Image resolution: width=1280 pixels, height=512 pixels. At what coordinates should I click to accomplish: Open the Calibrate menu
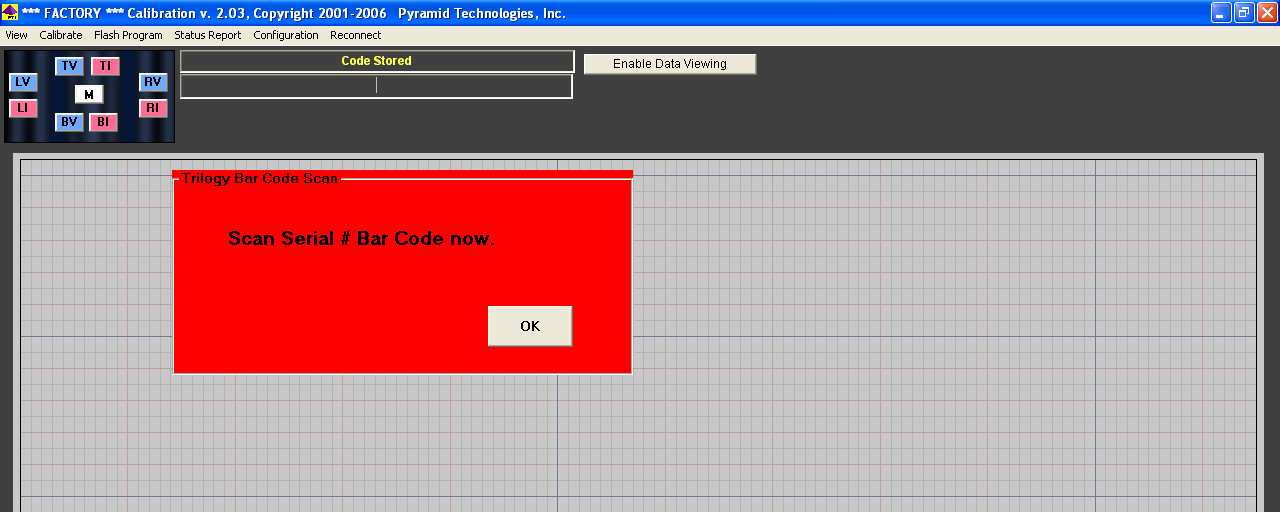click(x=61, y=35)
